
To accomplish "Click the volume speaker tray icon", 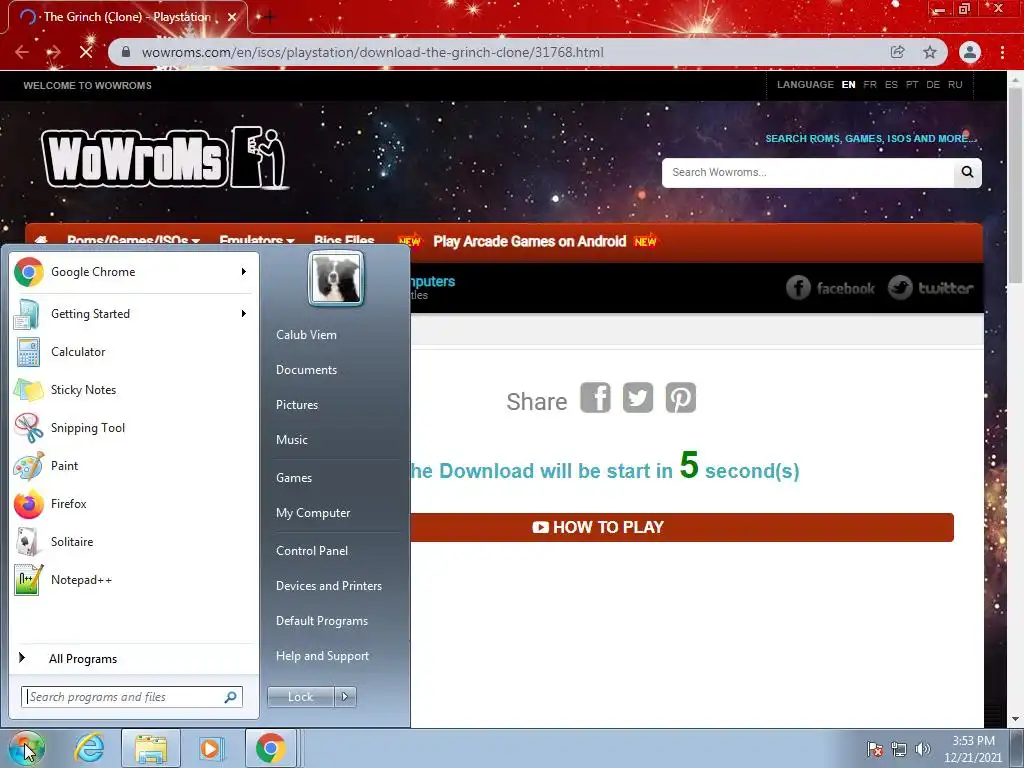I will [923, 749].
